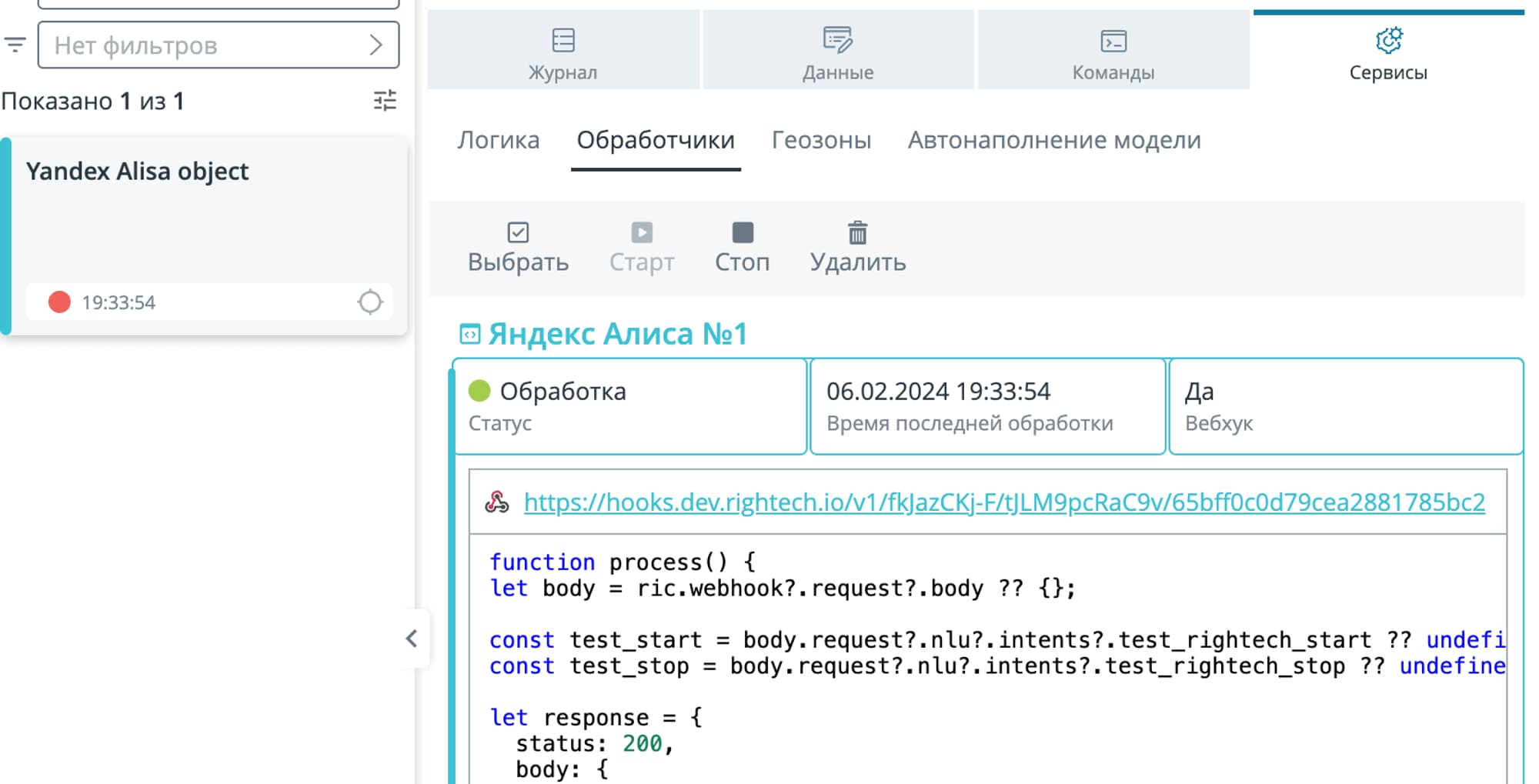Click the locate target icon on object card
The height and width of the screenshot is (784, 1539).
(370, 302)
